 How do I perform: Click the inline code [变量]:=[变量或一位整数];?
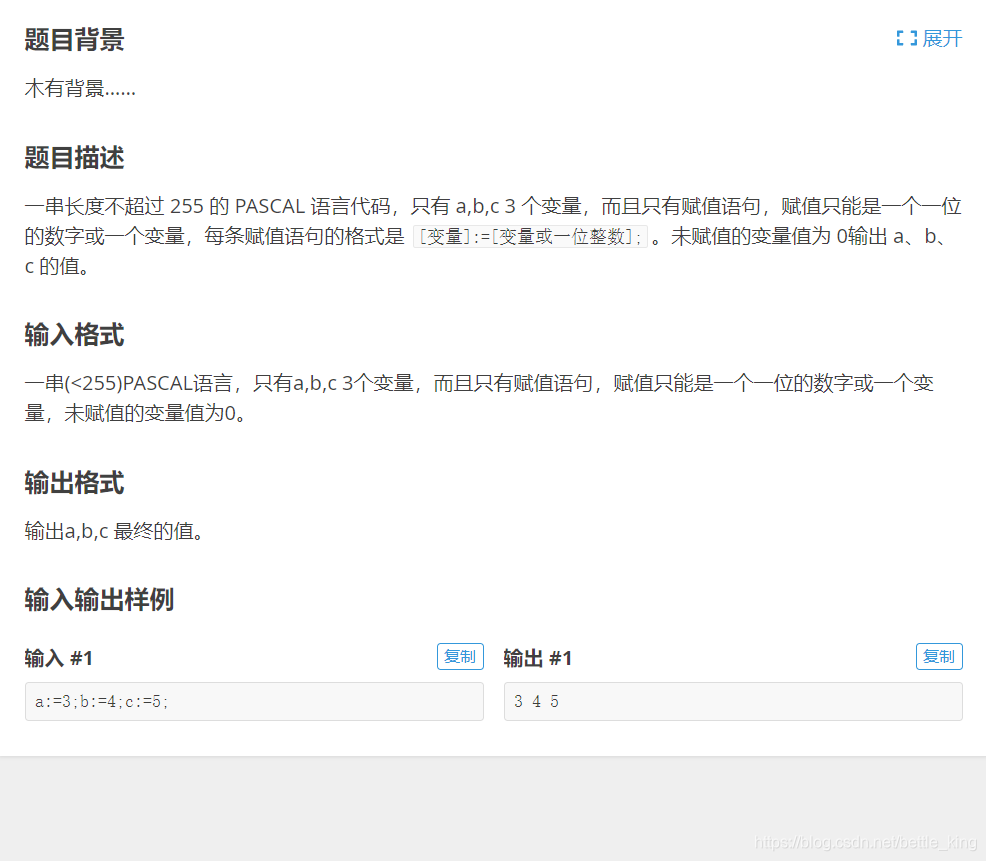point(530,236)
